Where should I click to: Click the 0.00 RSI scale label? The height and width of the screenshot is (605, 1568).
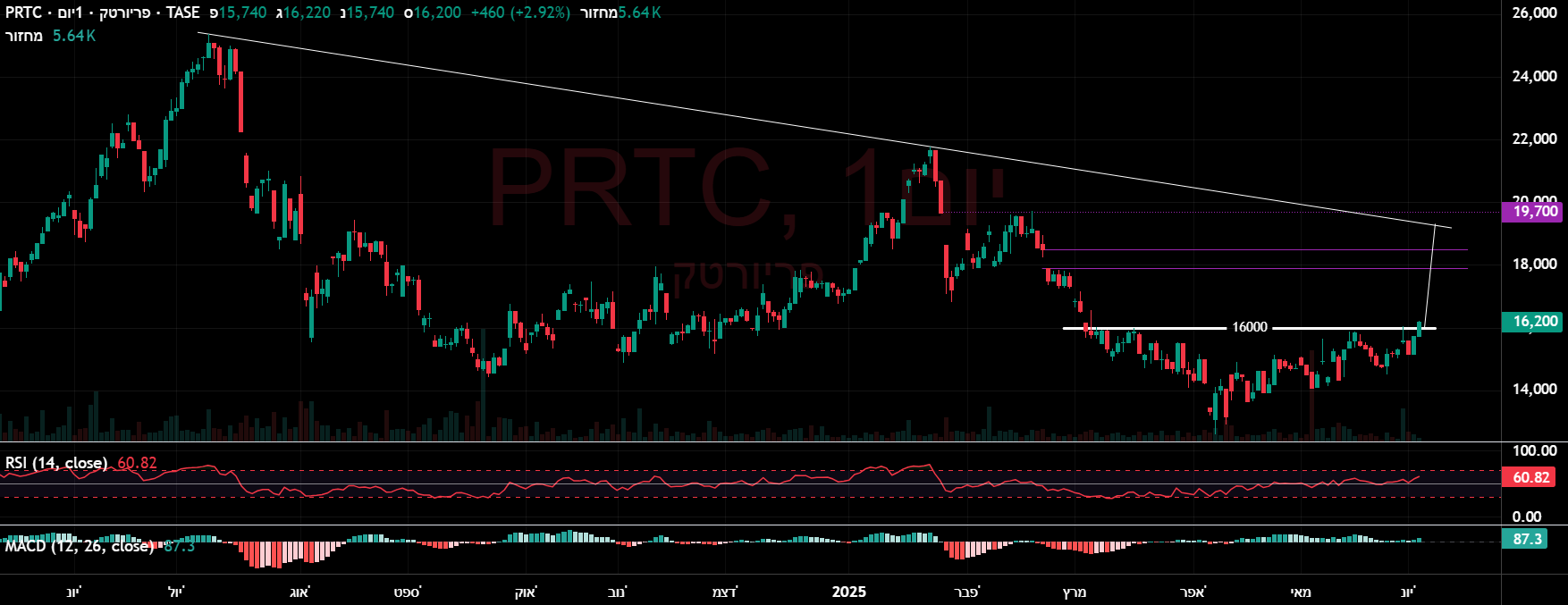point(1527,517)
